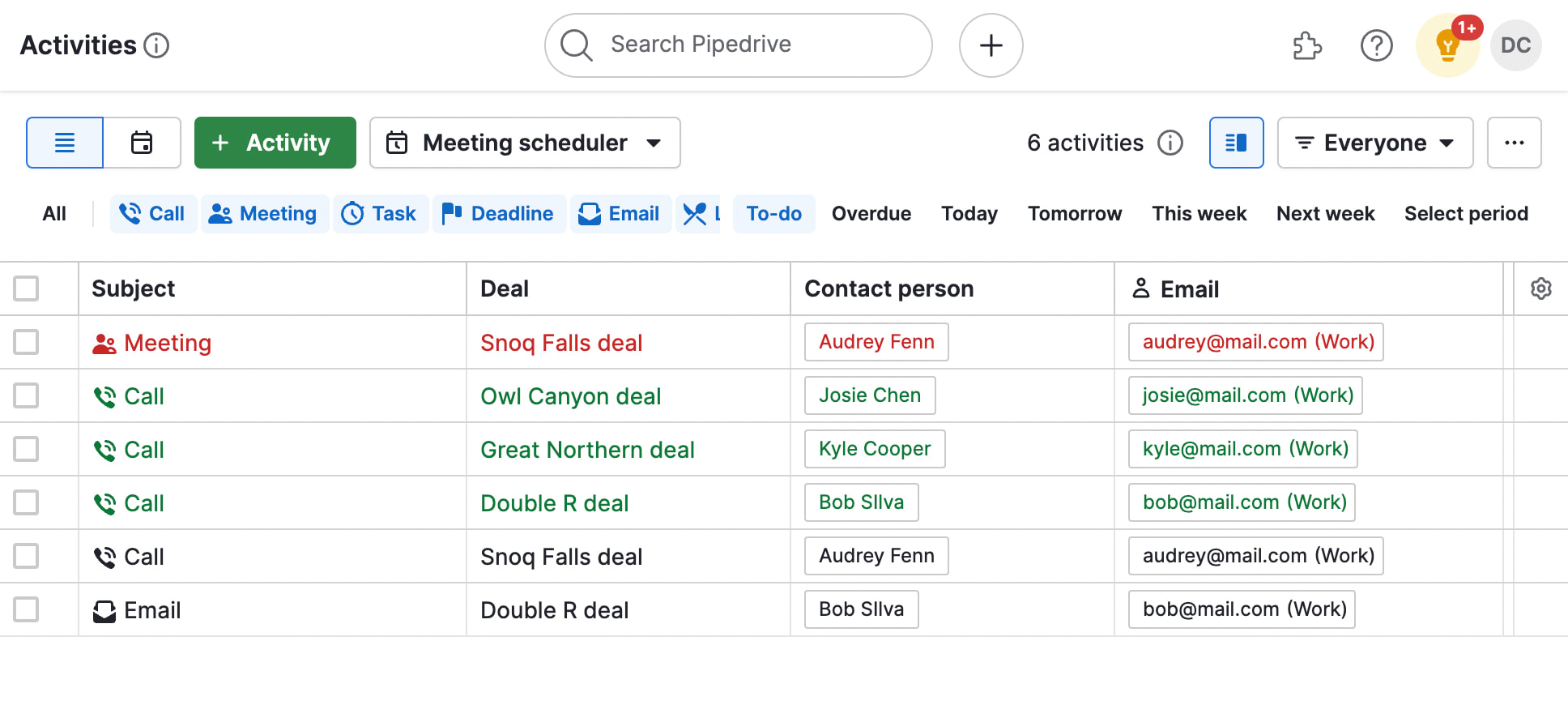Filter activities by Email type
This screenshot has height=705, width=1568.
click(620, 214)
